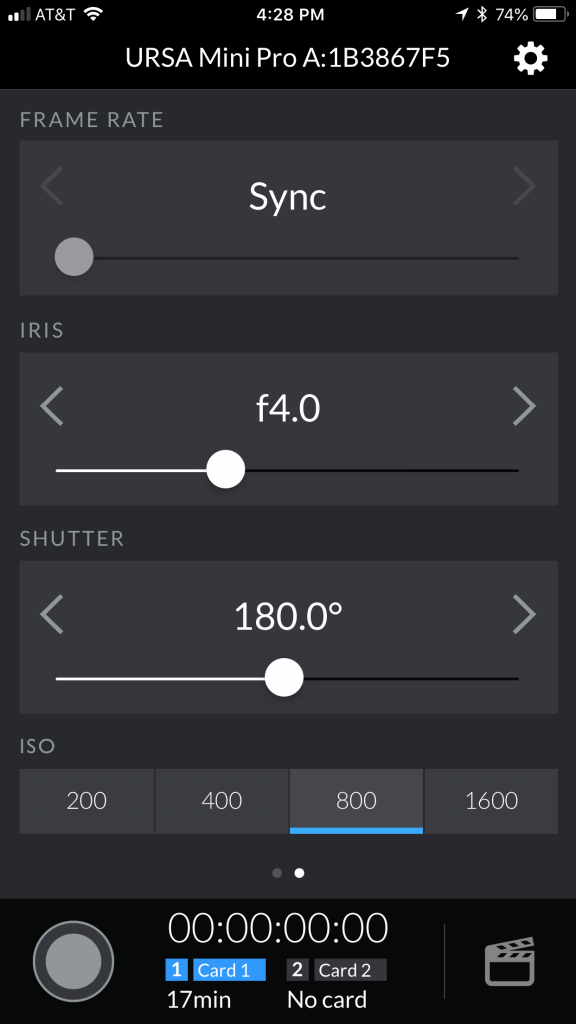Tap the URSA Mini Pro title bar
The width and height of the screenshot is (576, 1024).
point(288,58)
